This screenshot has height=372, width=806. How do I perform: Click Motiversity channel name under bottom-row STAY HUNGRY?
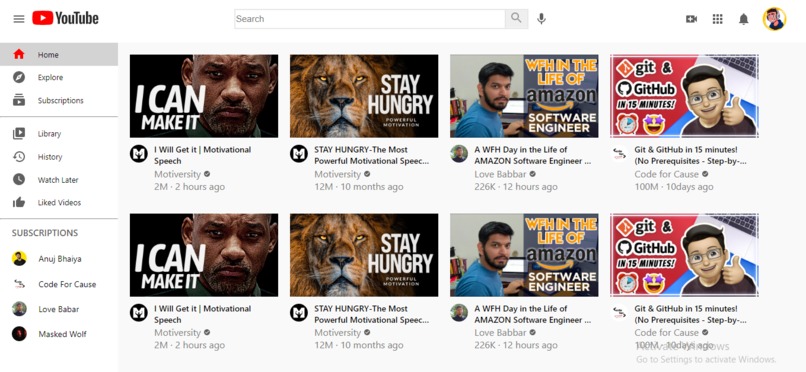(x=338, y=332)
